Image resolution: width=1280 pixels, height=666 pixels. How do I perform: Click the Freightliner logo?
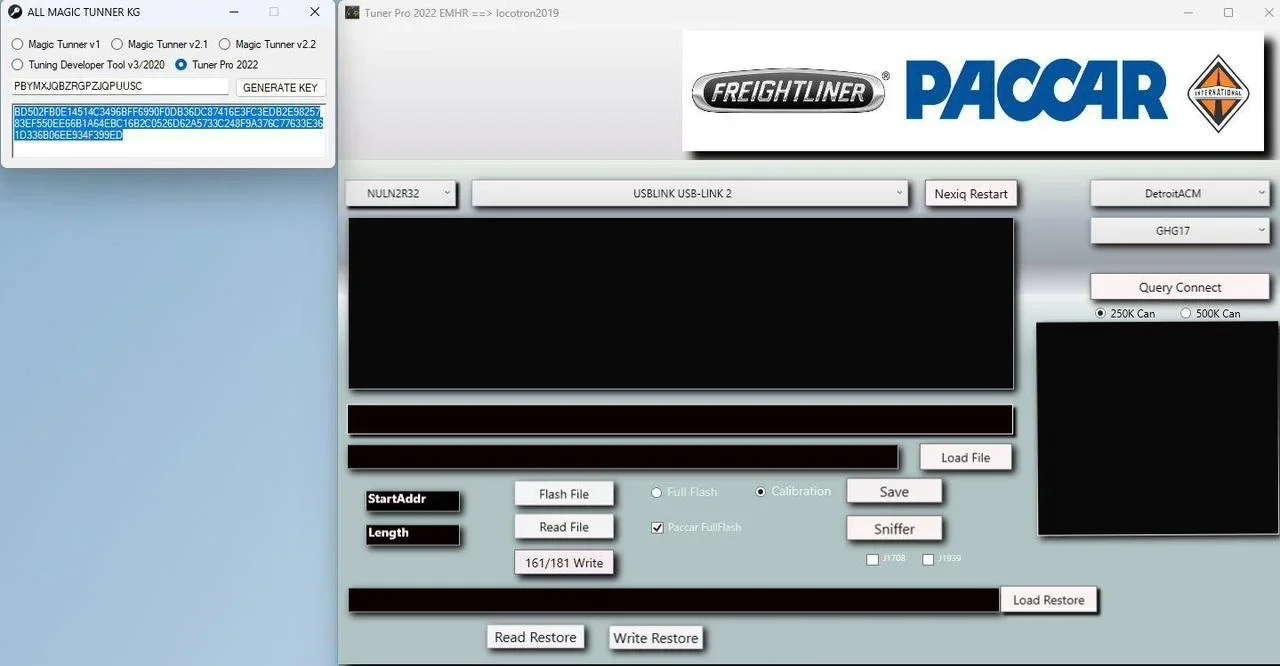[x=787, y=90]
